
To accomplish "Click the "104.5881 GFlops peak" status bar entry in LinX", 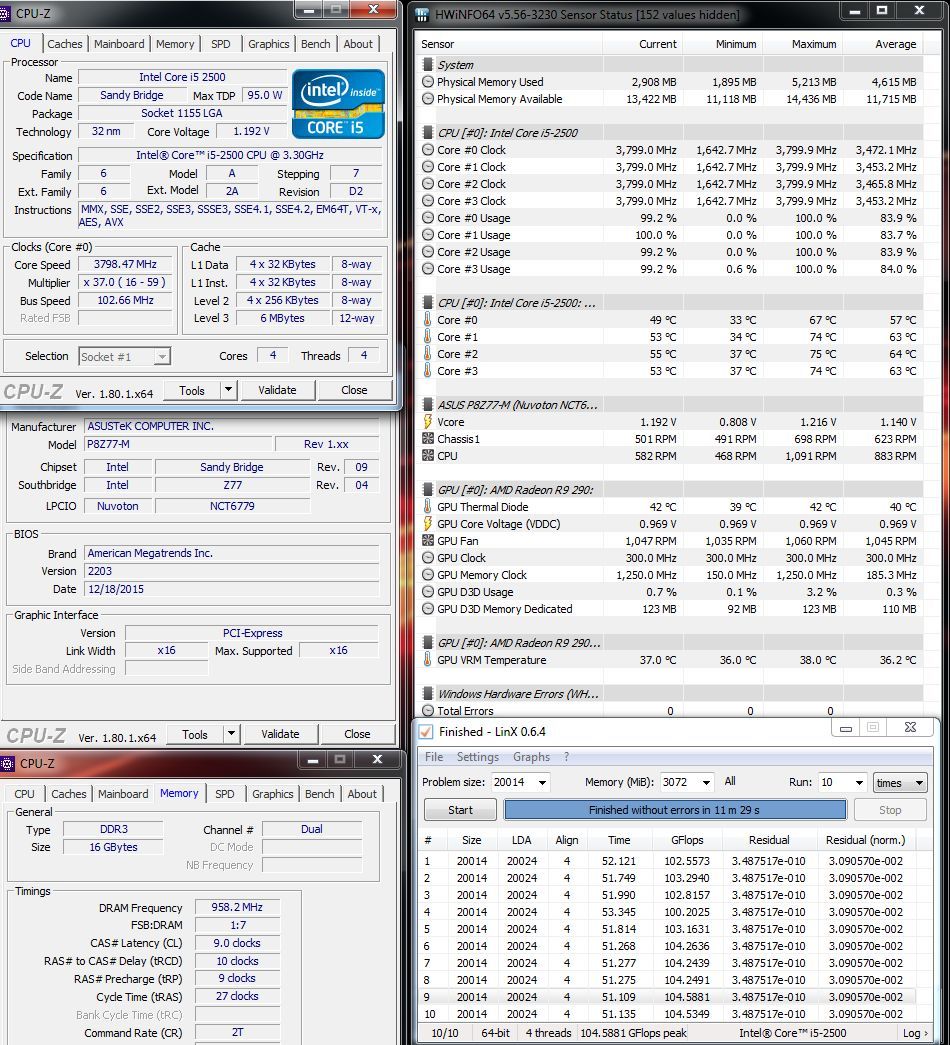I will click(633, 1033).
